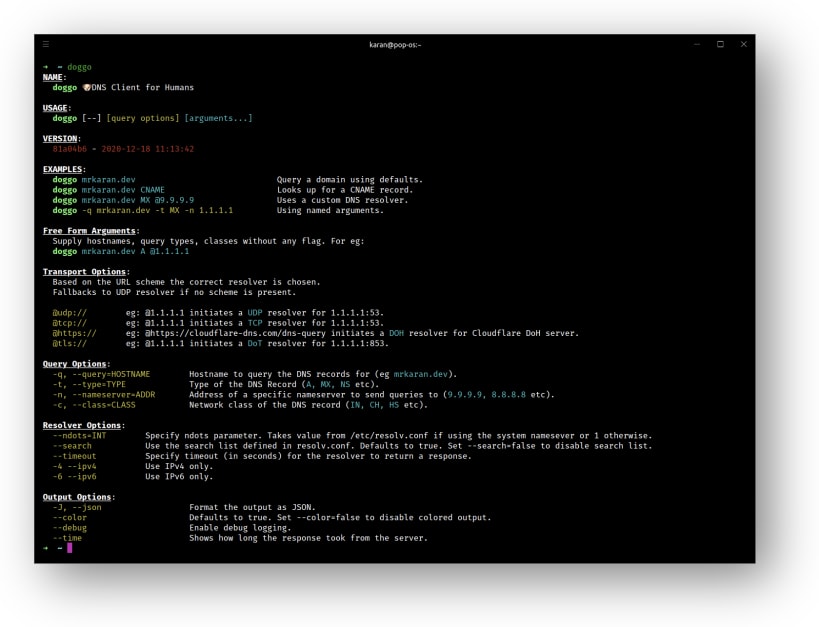Click the Resolver Options heading

click(x=82, y=425)
